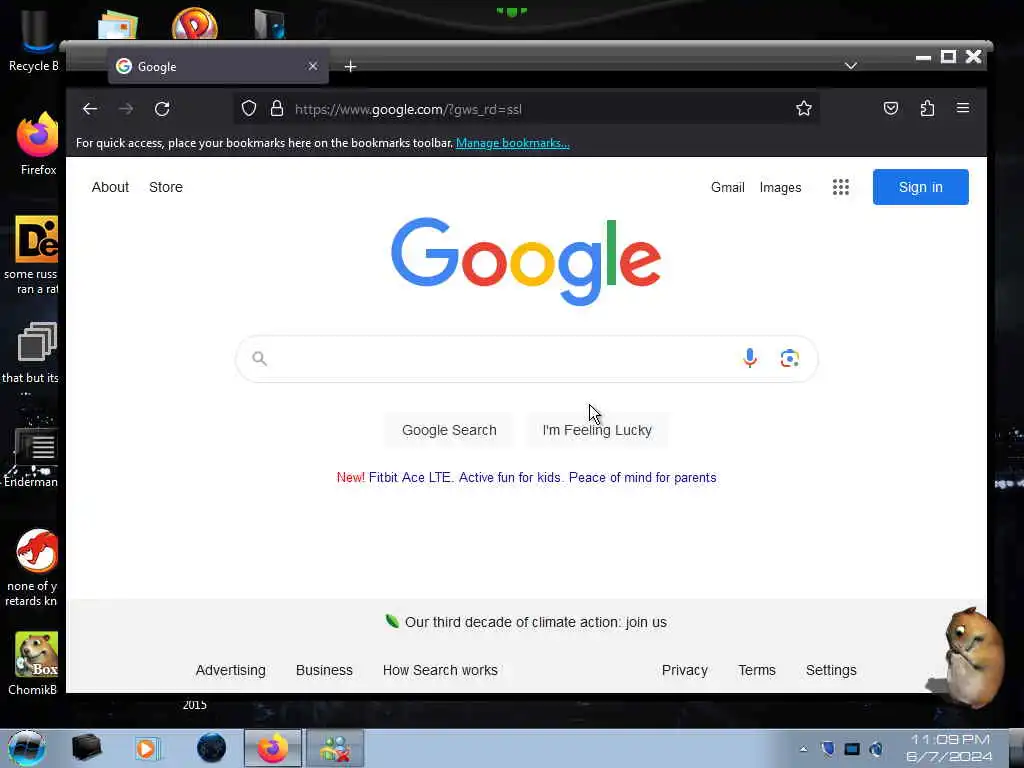Open the dark globe taskbar icon
Screen dimensions: 1024x768
(211, 748)
